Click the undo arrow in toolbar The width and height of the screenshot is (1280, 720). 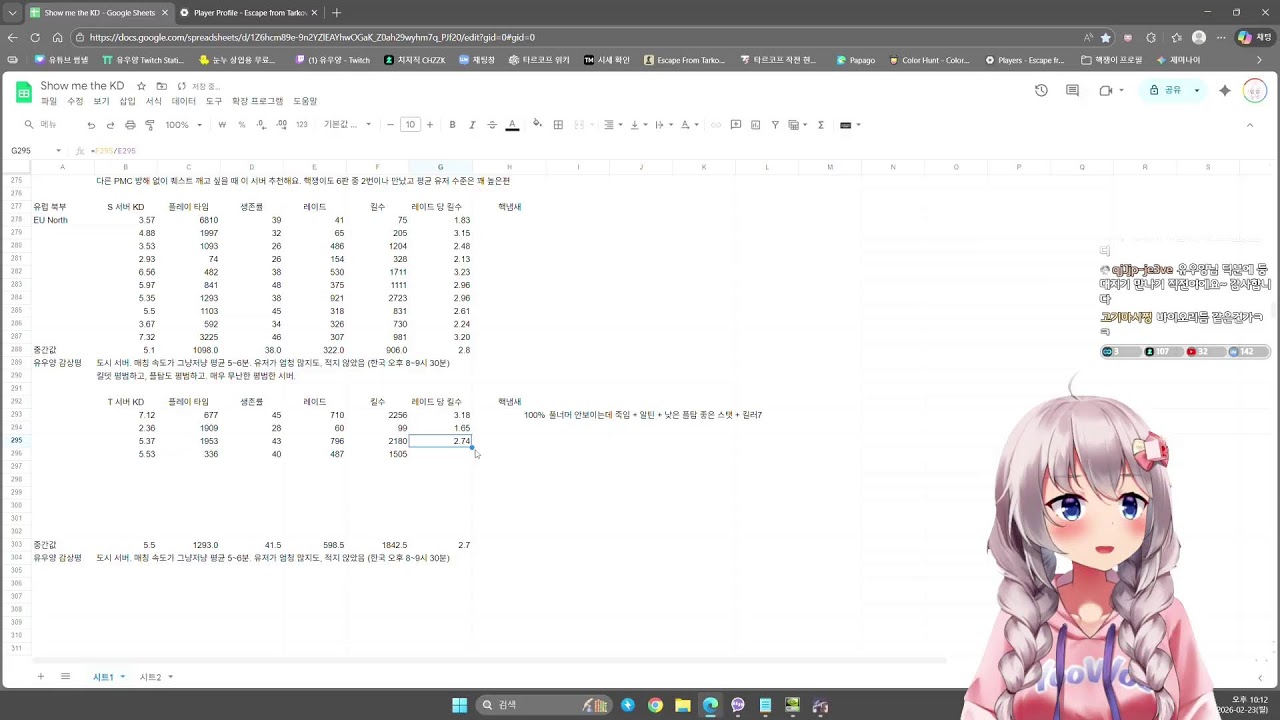click(91, 125)
